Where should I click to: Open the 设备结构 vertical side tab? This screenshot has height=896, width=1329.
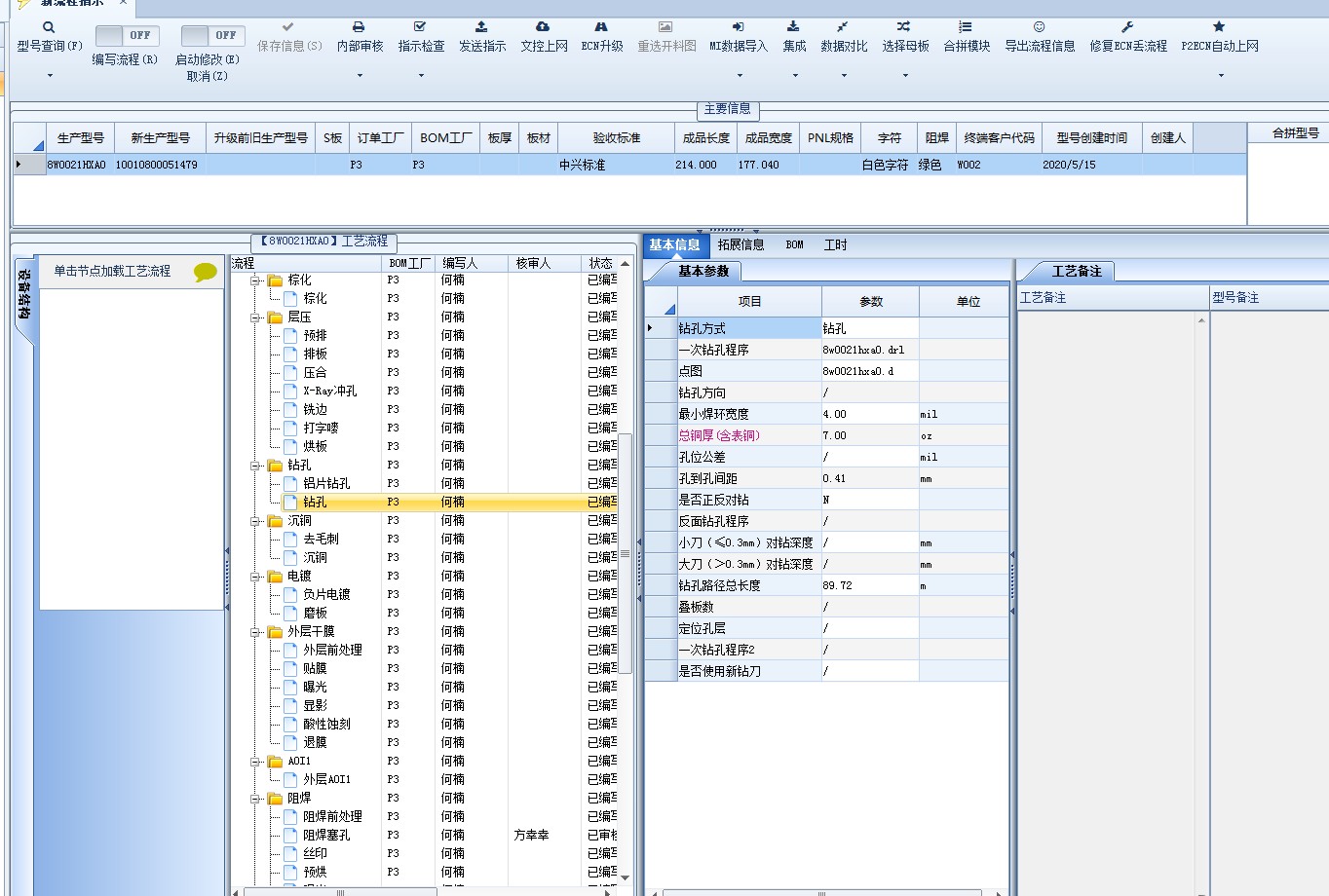pyautogui.click(x=24, y=295)
